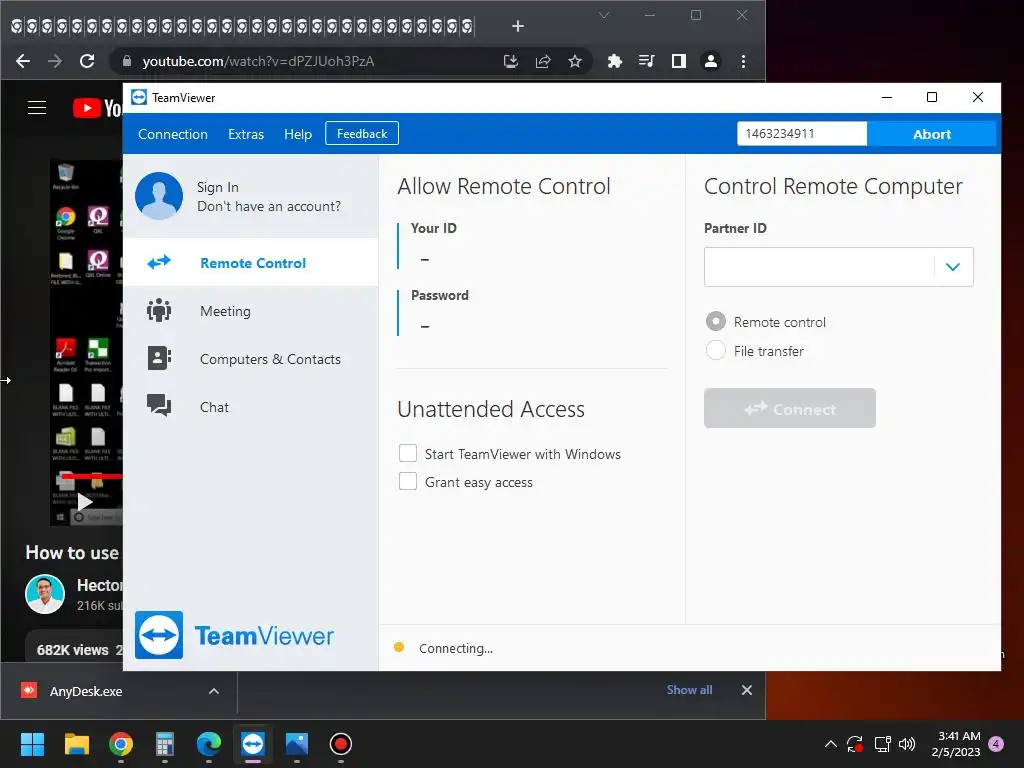Open Google Chrome from the taskbar
This screenshot has width=1024, height=768.
pos(121,744)
